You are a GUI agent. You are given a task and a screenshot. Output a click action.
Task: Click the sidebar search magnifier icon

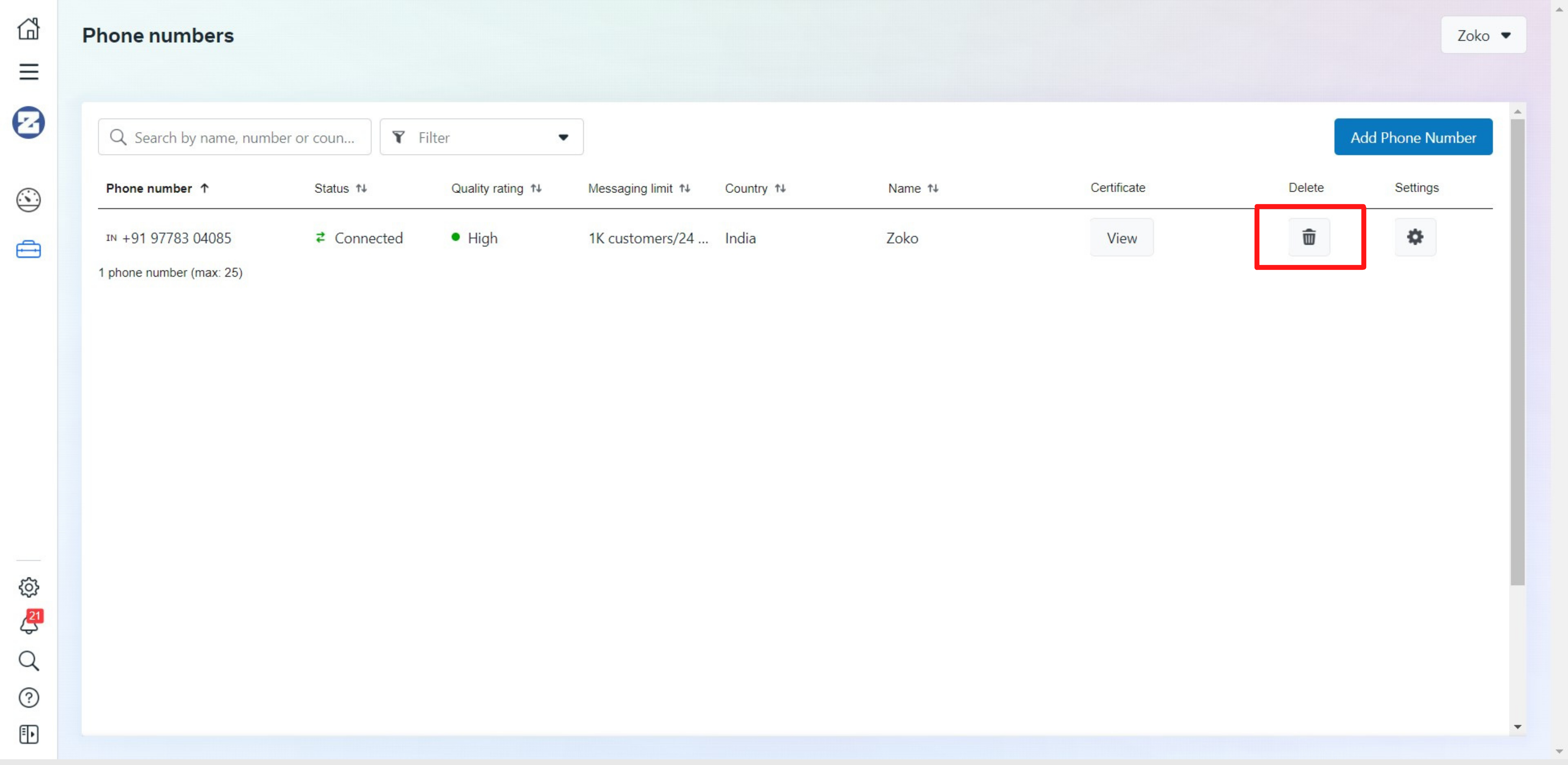(29, 660)
